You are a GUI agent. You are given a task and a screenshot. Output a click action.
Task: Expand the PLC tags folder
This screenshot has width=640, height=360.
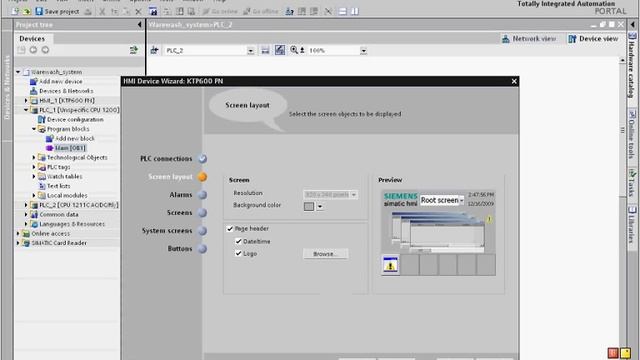[34, 167]
